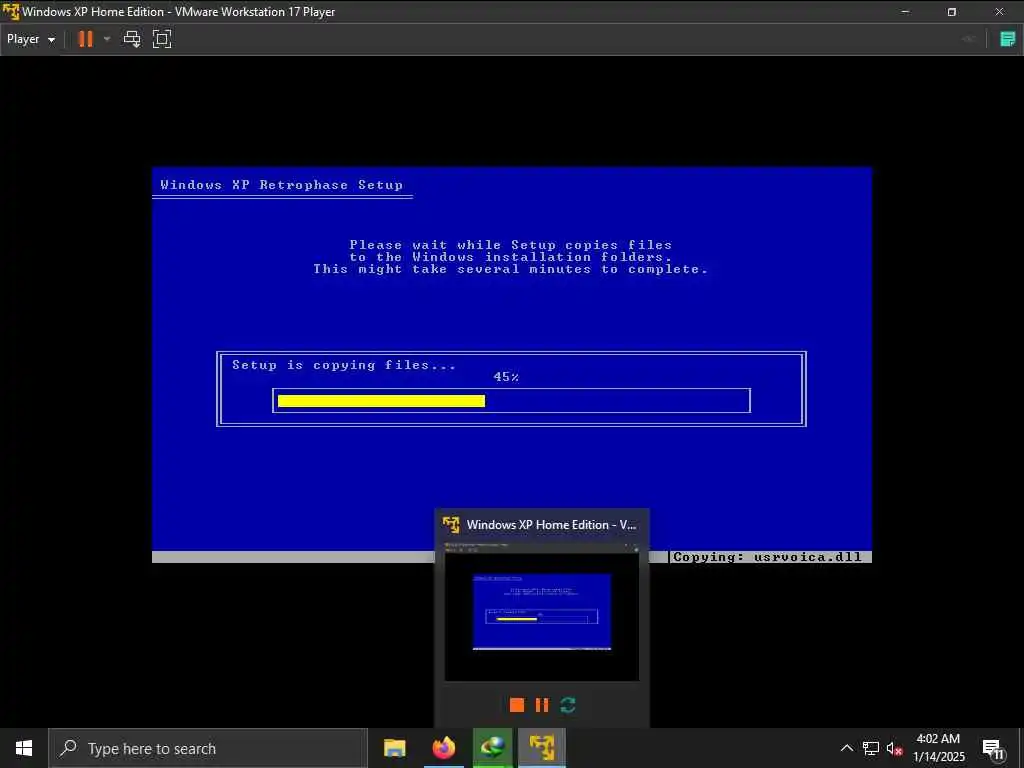Open the Player menu

31,39
